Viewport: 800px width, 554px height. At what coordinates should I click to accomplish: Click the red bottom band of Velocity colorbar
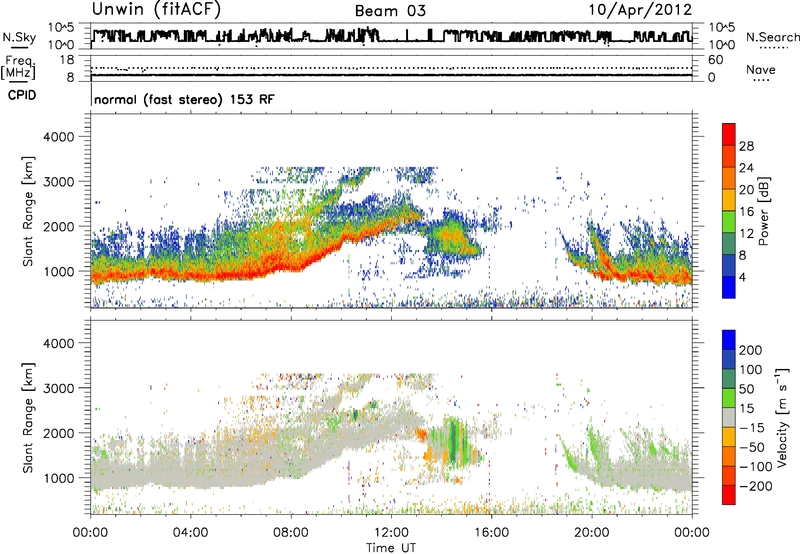point(729,495)
